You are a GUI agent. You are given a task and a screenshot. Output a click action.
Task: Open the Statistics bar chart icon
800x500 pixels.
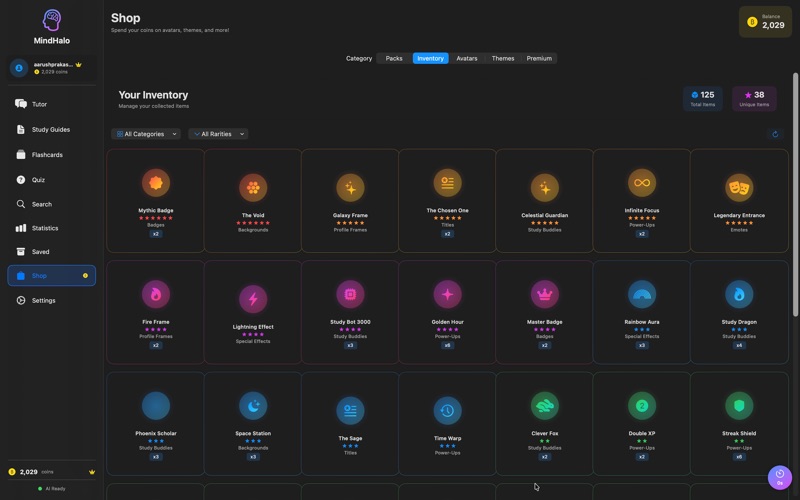(21, 228)
